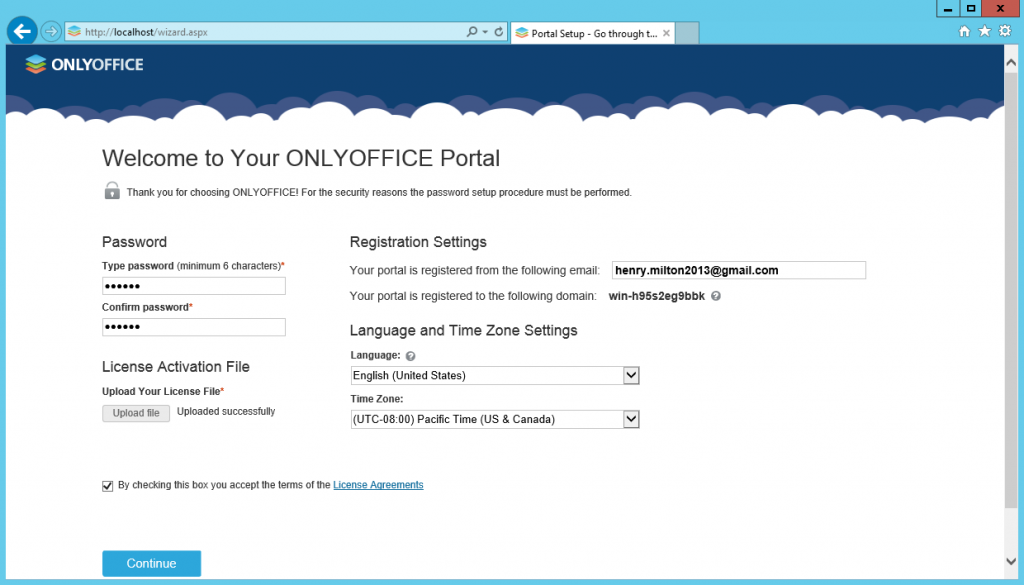The image size is (1024, 585).
Task: Click the domain name win-h95s2eg9bbk text
Action: (x=656, y=296)
